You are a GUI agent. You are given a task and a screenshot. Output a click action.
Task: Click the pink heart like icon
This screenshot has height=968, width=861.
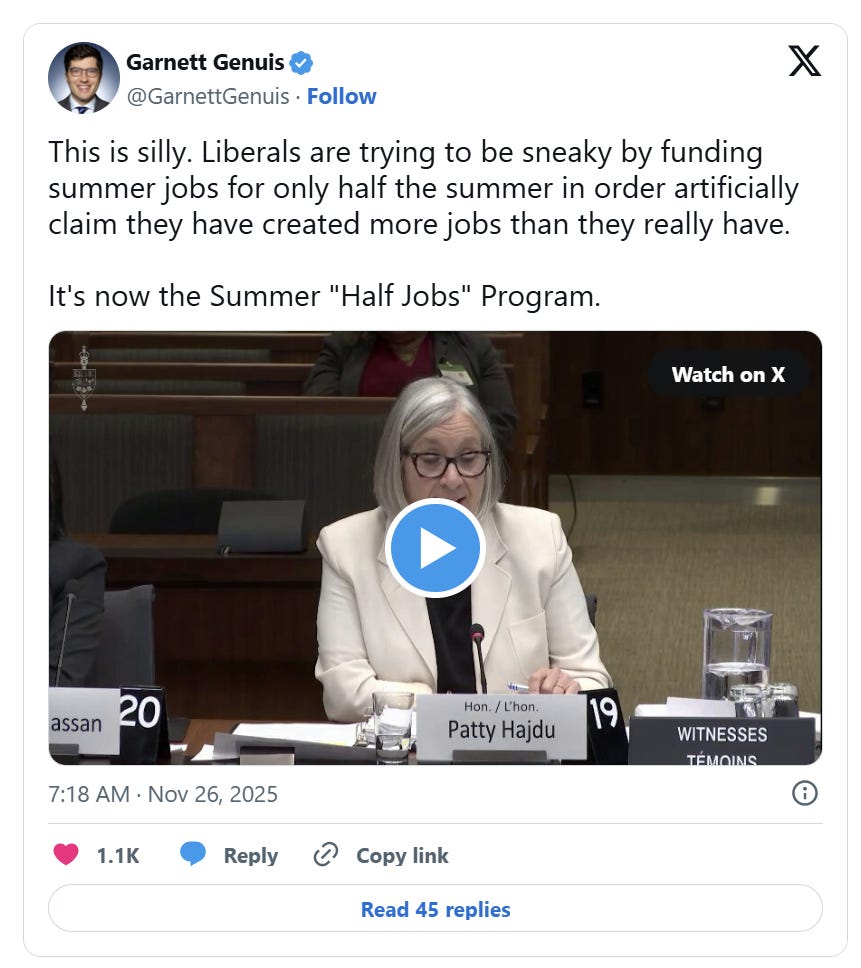(66, 854)
